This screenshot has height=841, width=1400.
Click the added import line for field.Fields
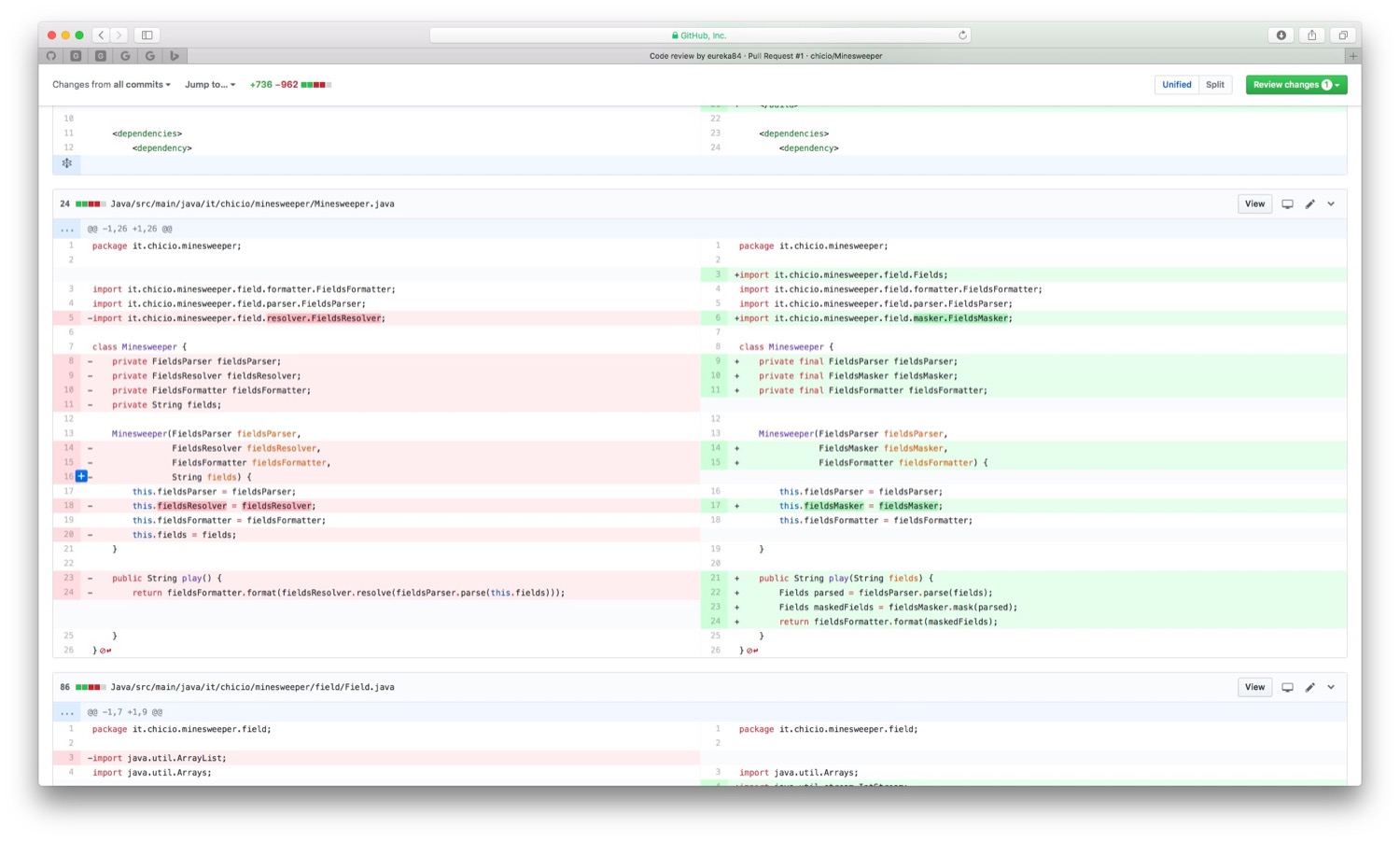coord(1024,275)
